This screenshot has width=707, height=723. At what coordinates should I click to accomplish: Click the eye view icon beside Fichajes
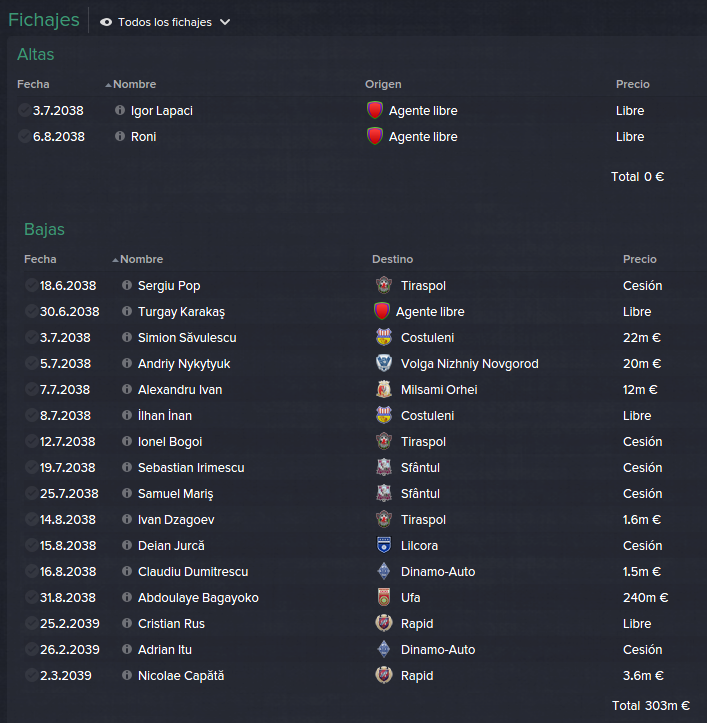[106, 22]
